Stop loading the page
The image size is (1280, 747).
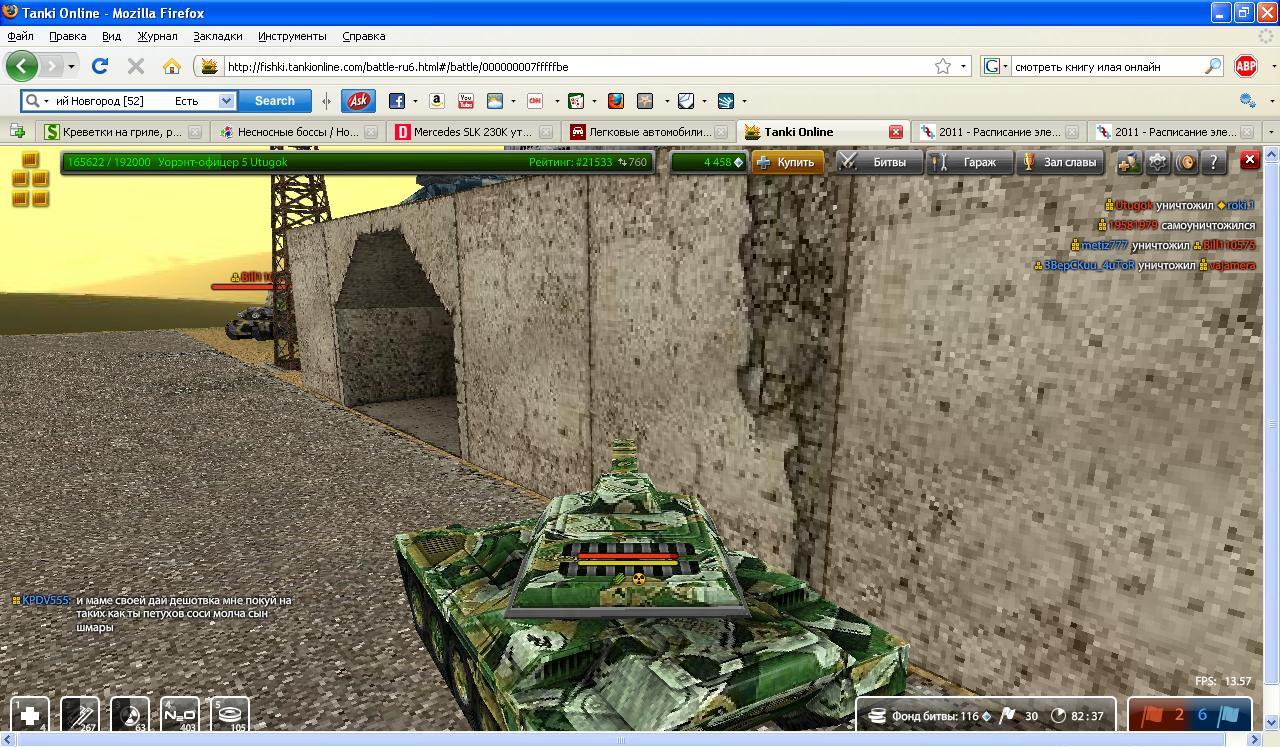point(136,66)
